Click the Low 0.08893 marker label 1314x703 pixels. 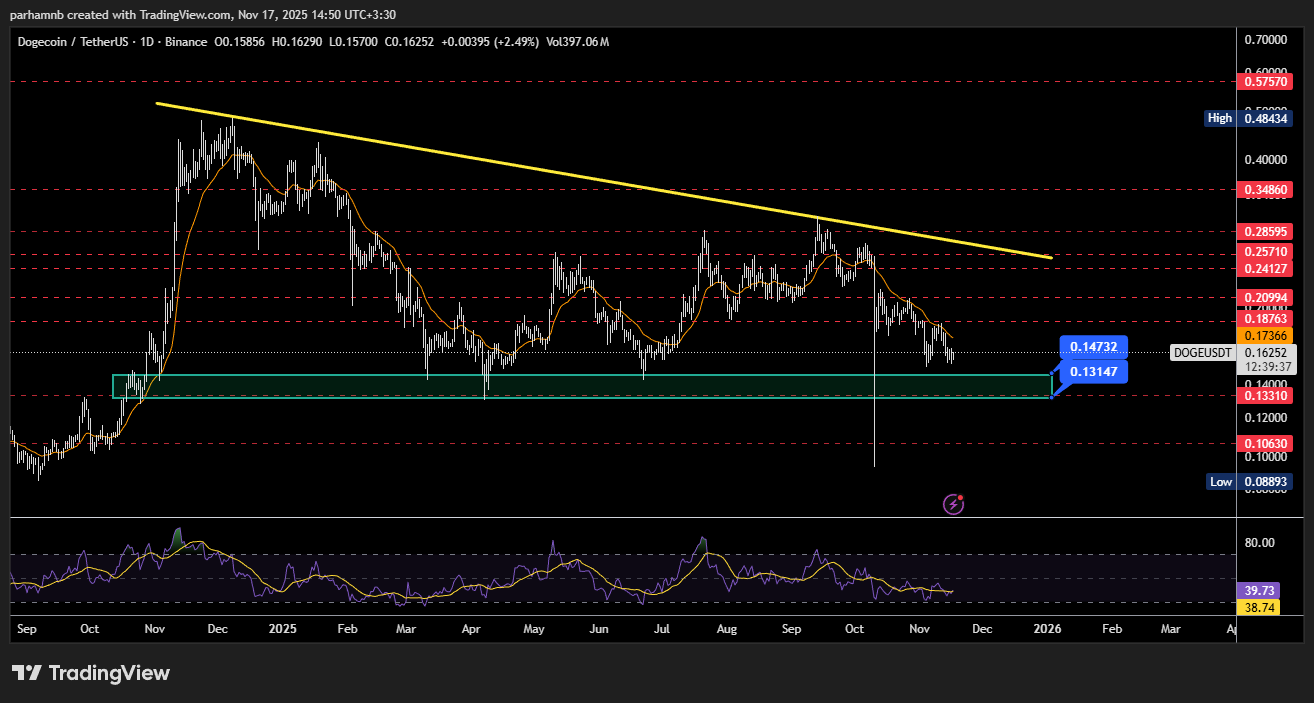click(1251, 481)
